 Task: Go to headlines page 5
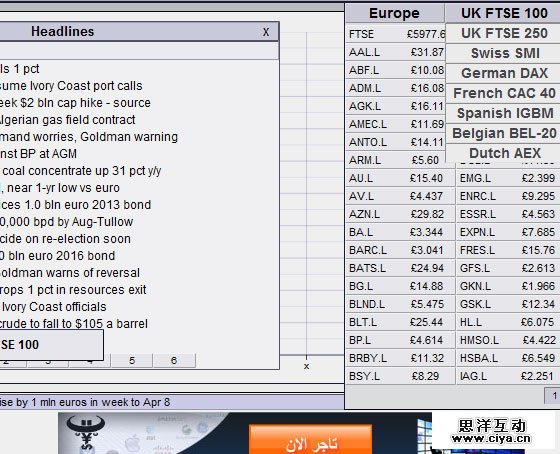point(132,360)
